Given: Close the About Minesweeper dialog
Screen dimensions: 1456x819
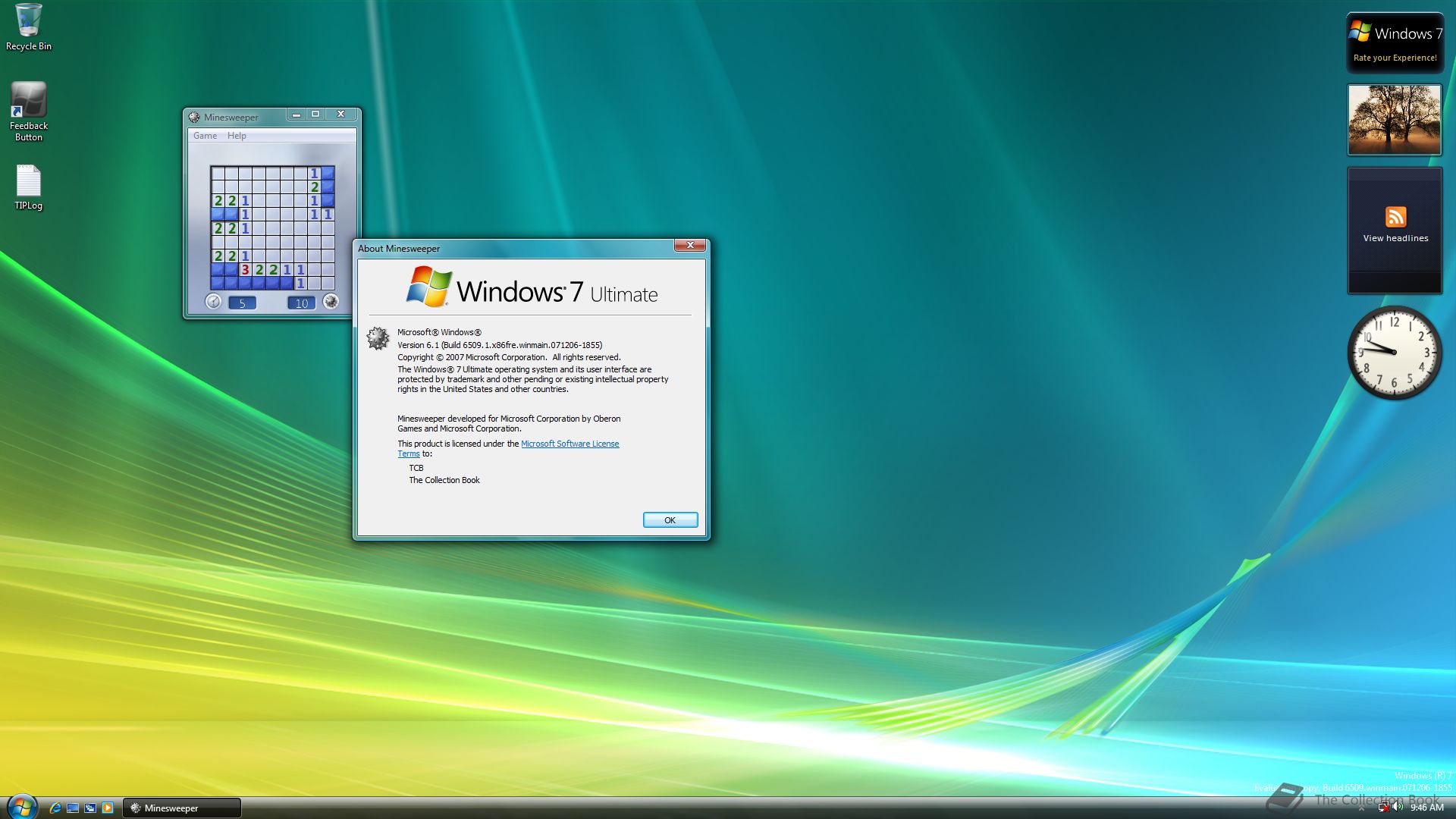Looking at the screenshot, I should click(690, 245).
